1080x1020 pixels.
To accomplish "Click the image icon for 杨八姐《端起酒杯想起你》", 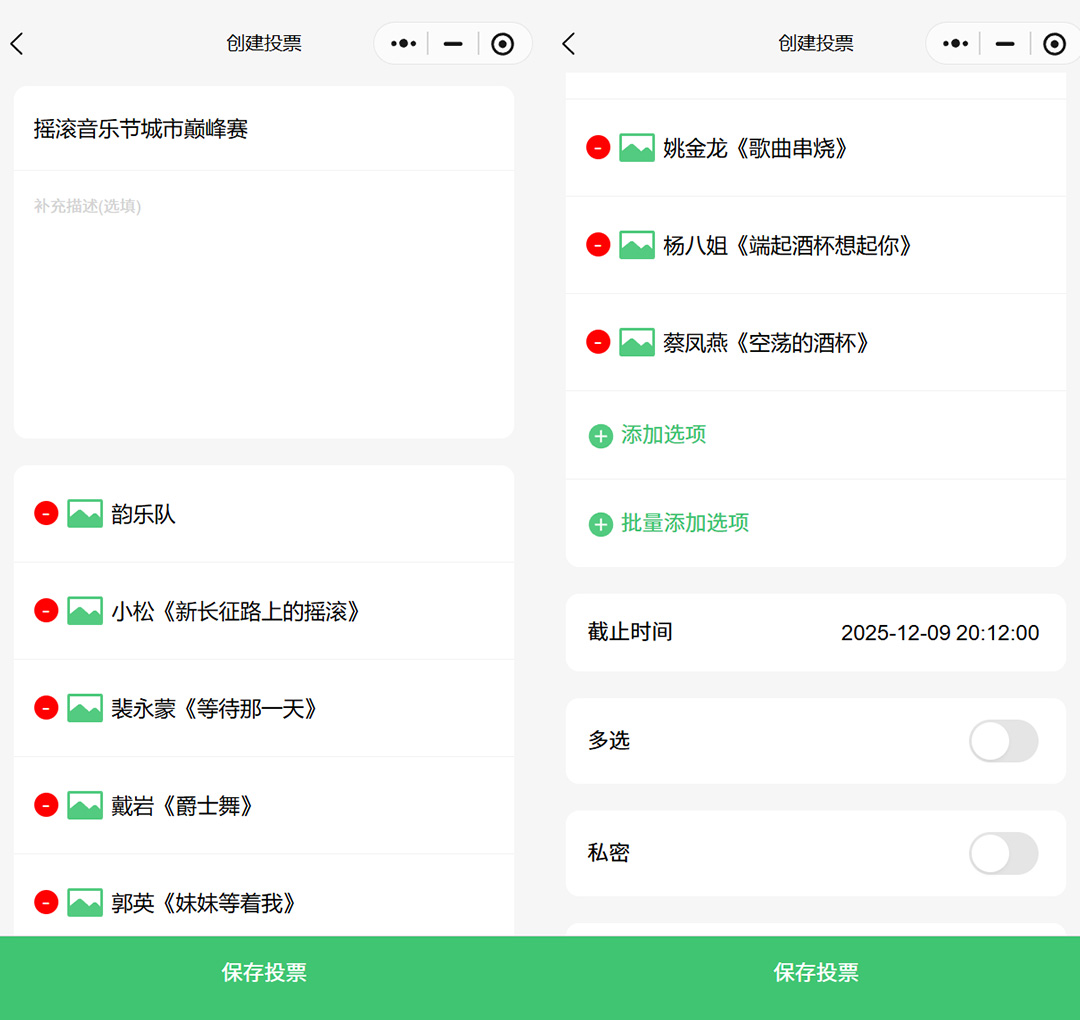I will point(637,245).
